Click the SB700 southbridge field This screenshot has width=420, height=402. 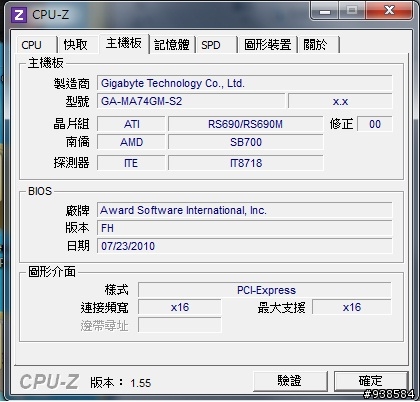pos(246,142)
